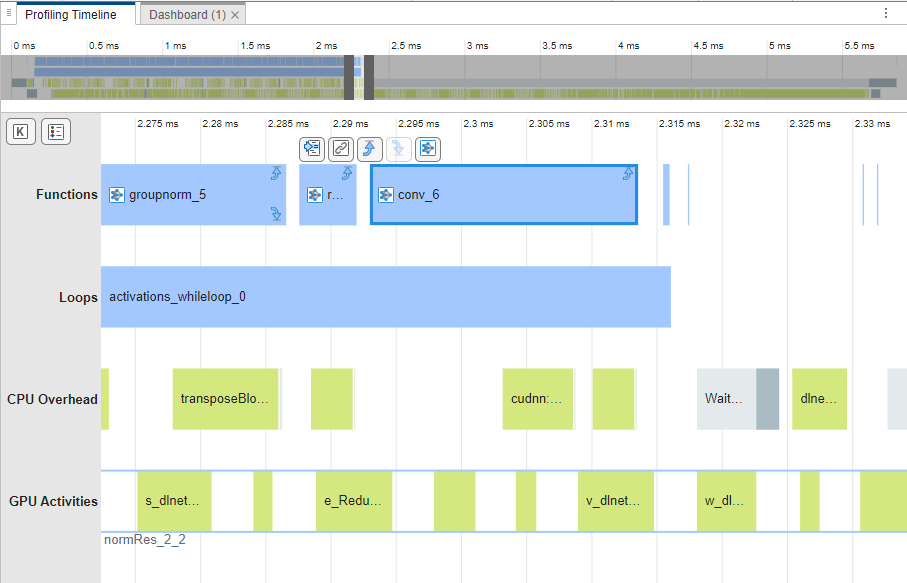Click the block icon inside groupnorm_5 bar
The width and height of the screenshot is (907, 583).
[117, 195]
